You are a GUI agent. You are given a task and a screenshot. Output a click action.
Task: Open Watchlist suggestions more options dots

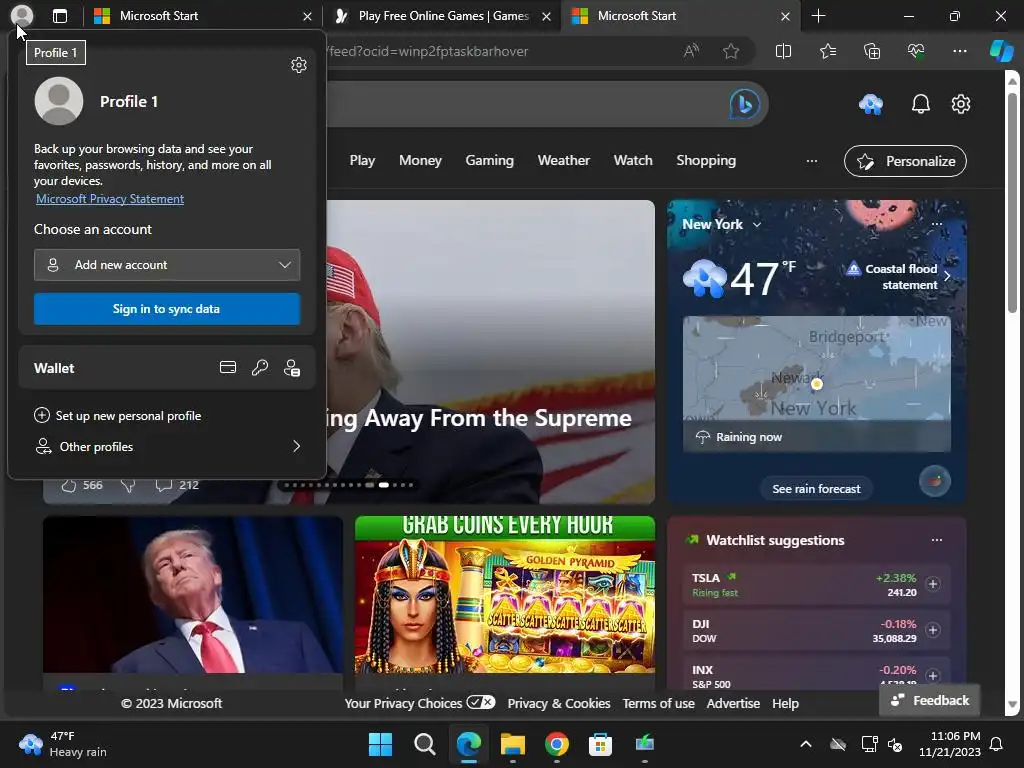[x=936, y=540]
